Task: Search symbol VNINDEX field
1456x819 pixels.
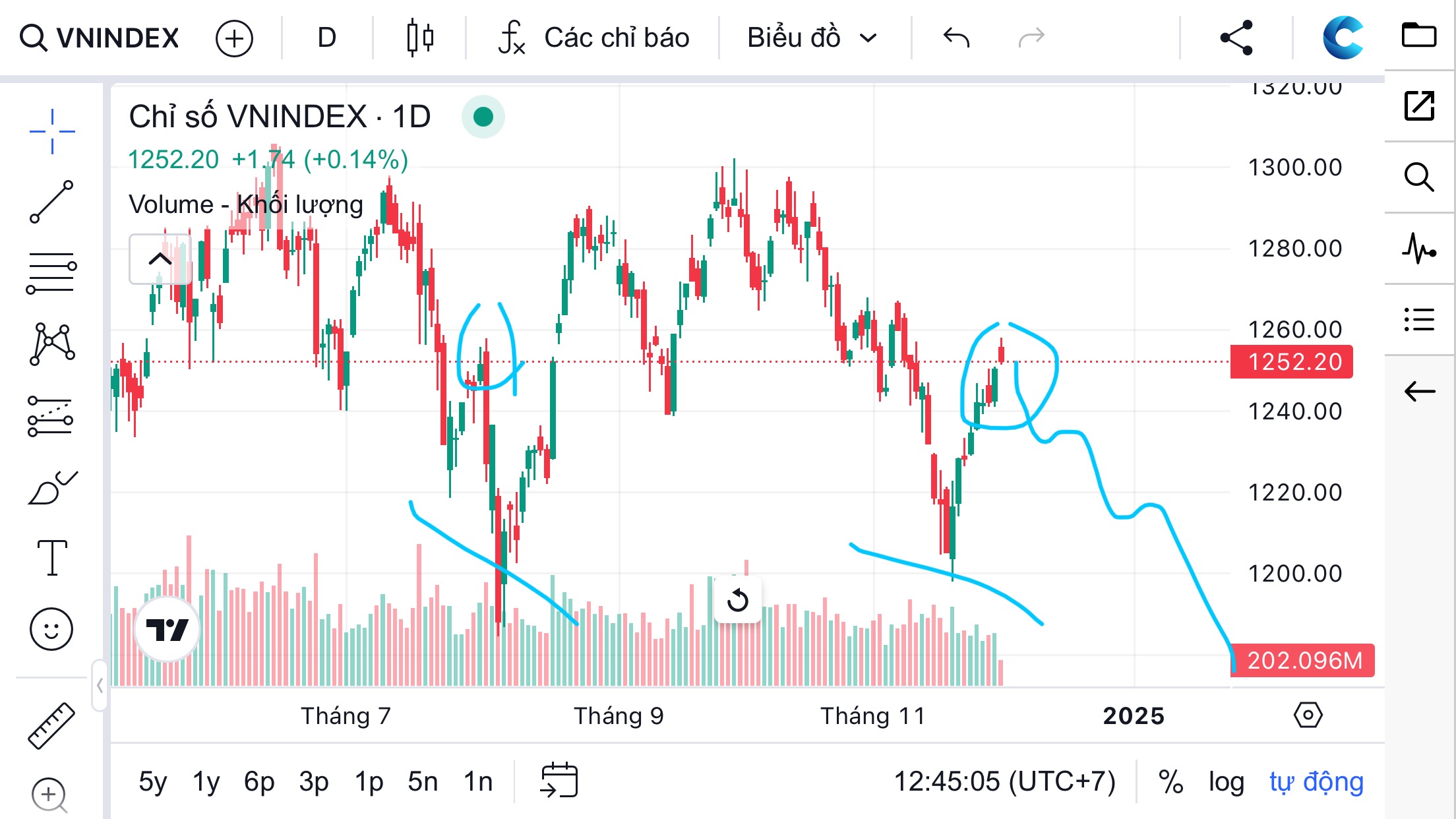Action: point(100,38)
